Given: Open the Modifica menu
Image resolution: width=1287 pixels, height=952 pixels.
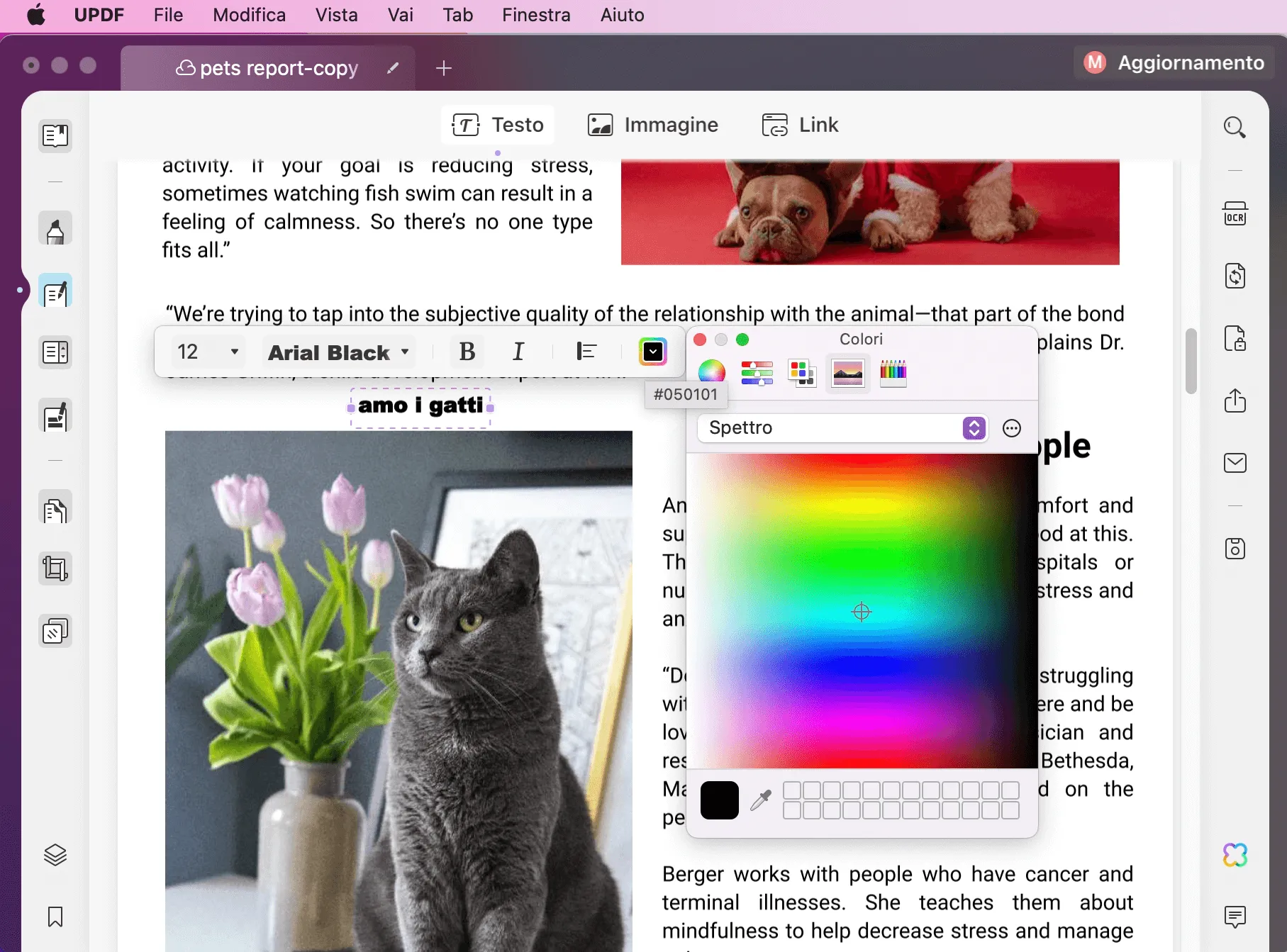Looking at the screenshot, I should click(x=249, y=15).
